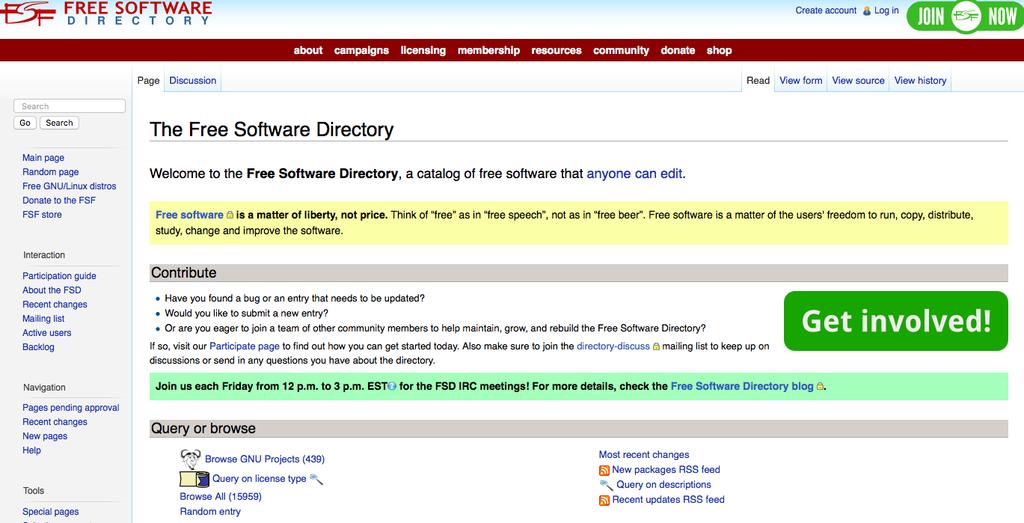Click the RSS icon beside Recent updates feed
Viewport: 1024px width, 523px height.
point(604,500)
